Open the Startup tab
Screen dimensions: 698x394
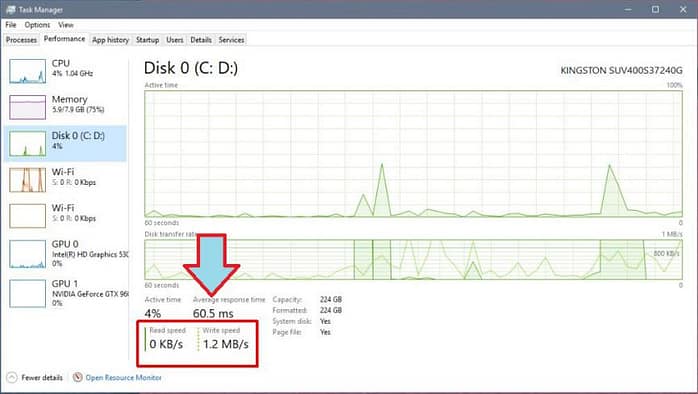click(x=147, y=40)
